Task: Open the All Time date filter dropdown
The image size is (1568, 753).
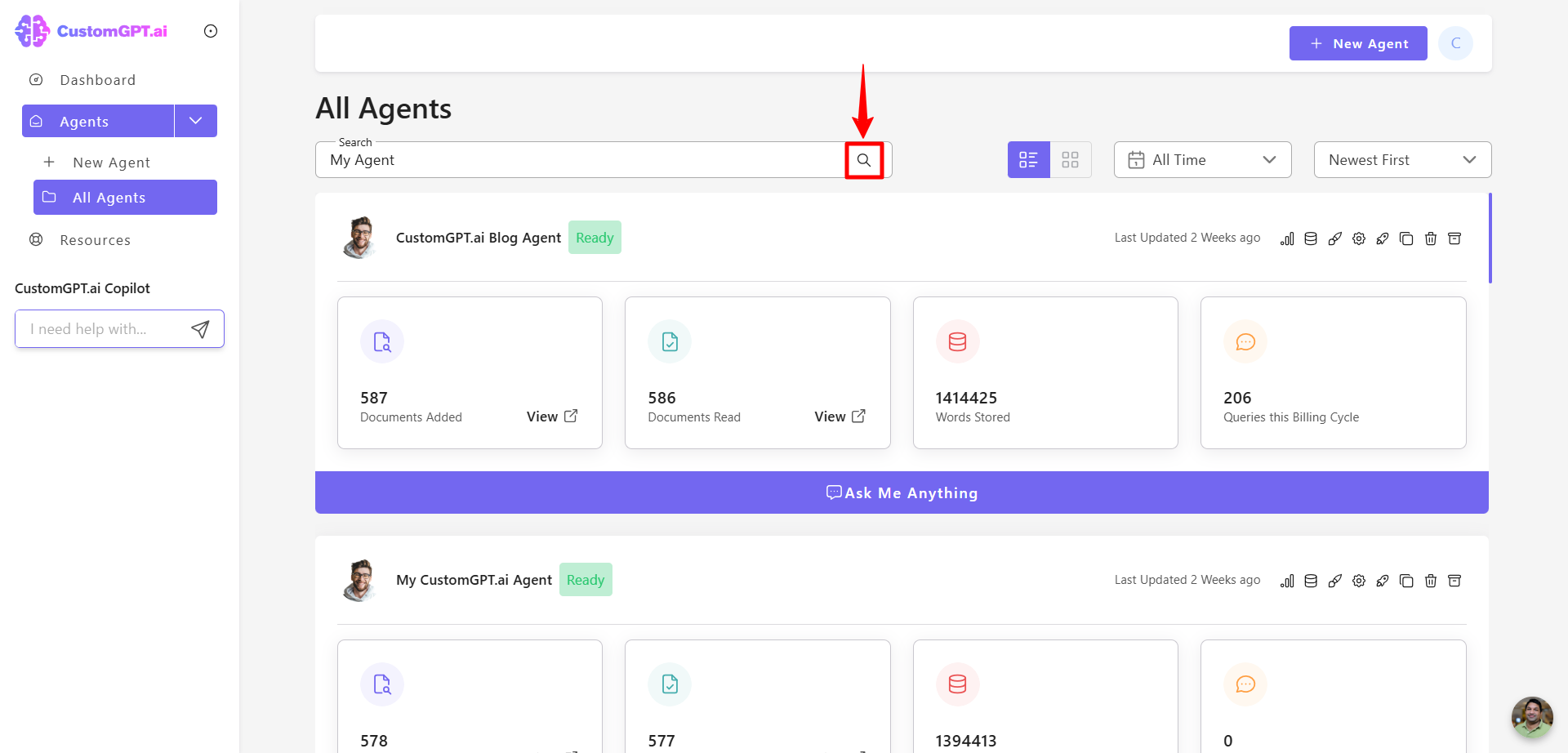Action: [1203, 160]
